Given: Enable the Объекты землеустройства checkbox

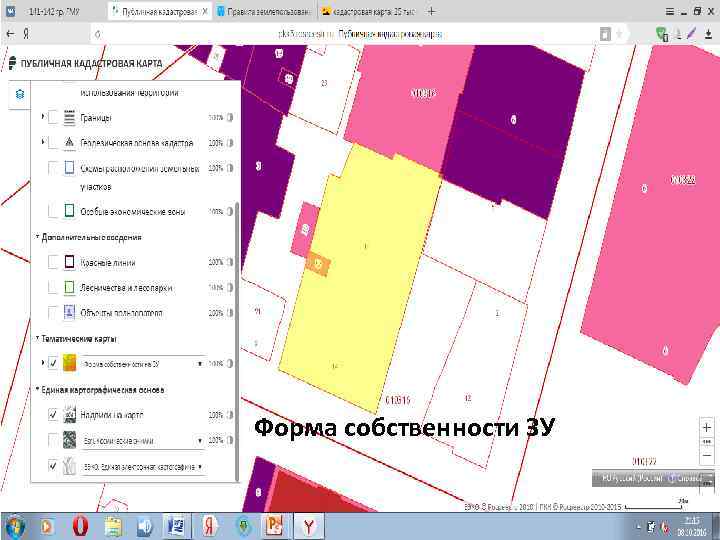Looking at the screenshot, I should coord(53,313).
